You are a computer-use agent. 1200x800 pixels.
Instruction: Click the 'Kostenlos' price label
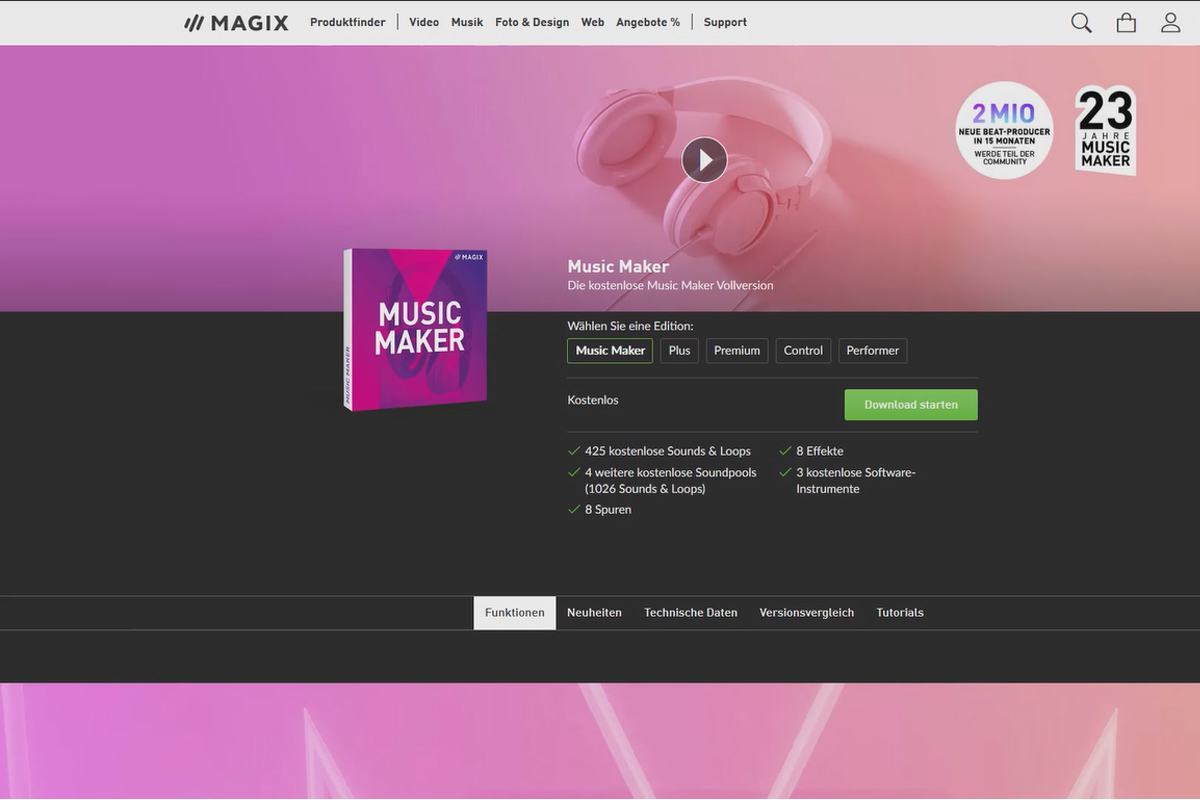[593, 400]
